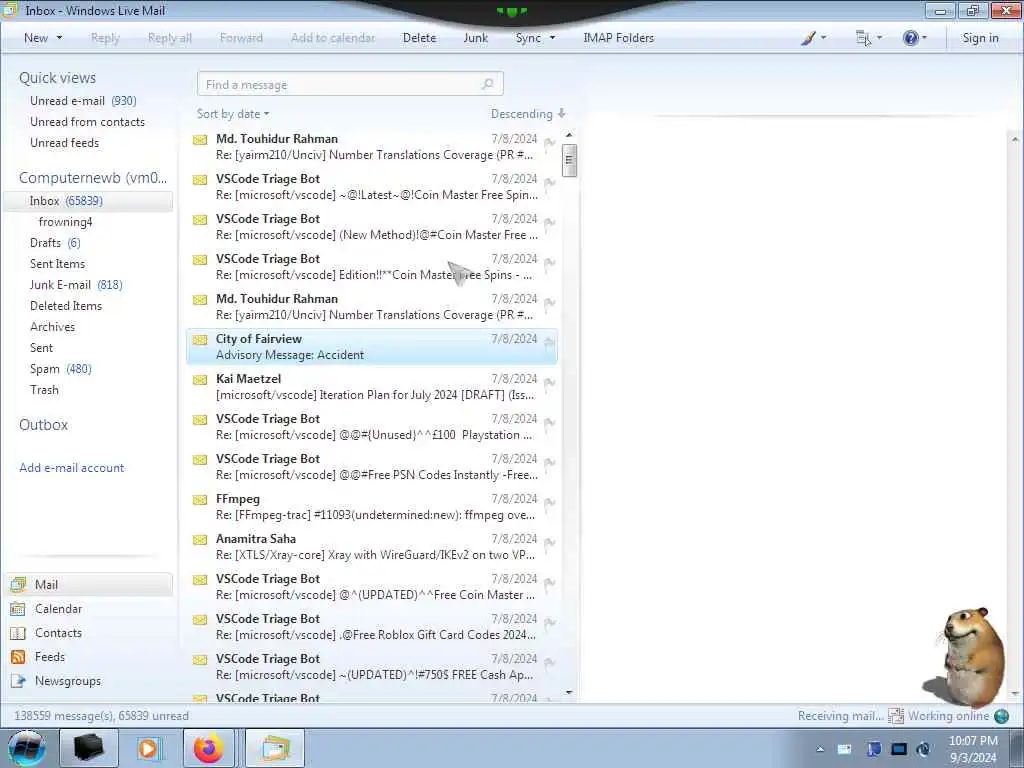Viewport: 1024px width, 768px height.
Task: Open Unread feeds quick view
Action: (x=65, y=142)
